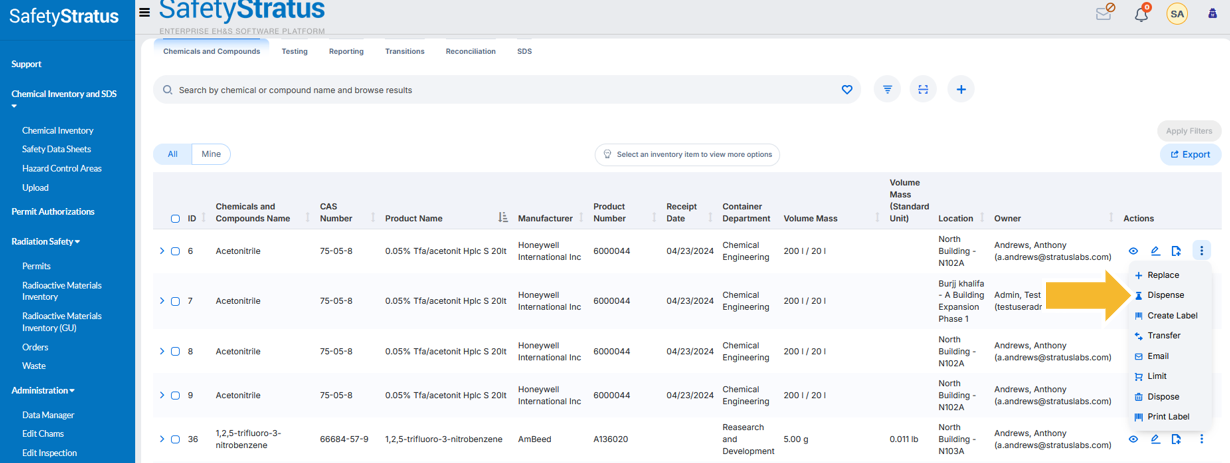Open the SA user avatar menu
The height and width of the screenshot is (463, 1230).
click(x=1177, y=14)
